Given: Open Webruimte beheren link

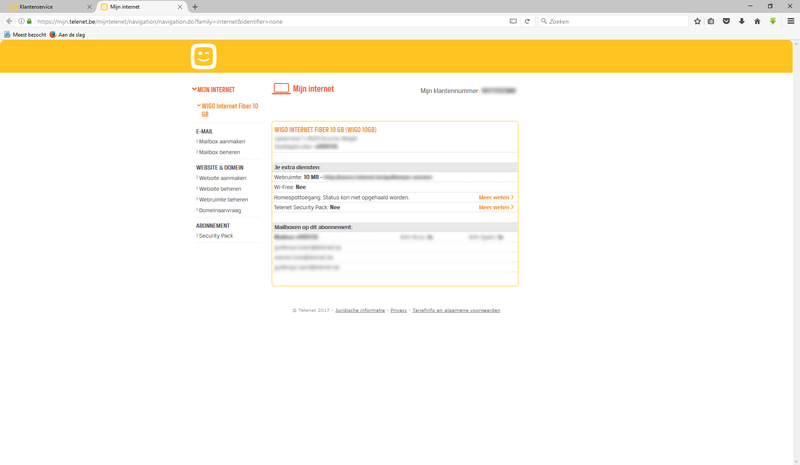Looking at the screenshot, I should [223, 200].
